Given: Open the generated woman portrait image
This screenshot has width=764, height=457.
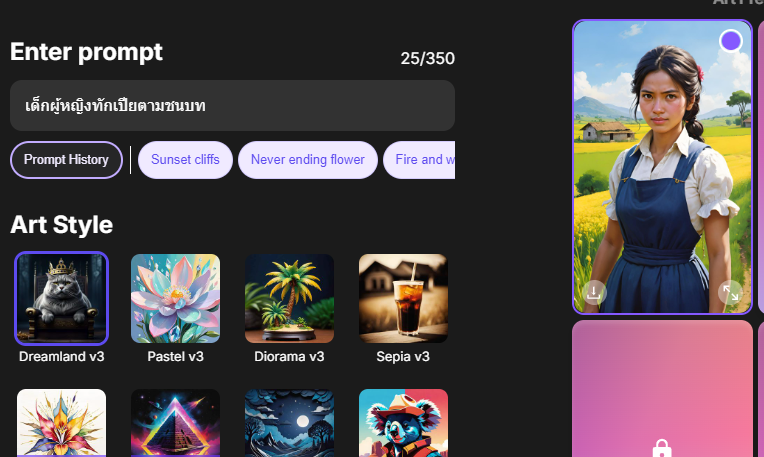Looking at the screenshot, I should click(x=662, y=167).
